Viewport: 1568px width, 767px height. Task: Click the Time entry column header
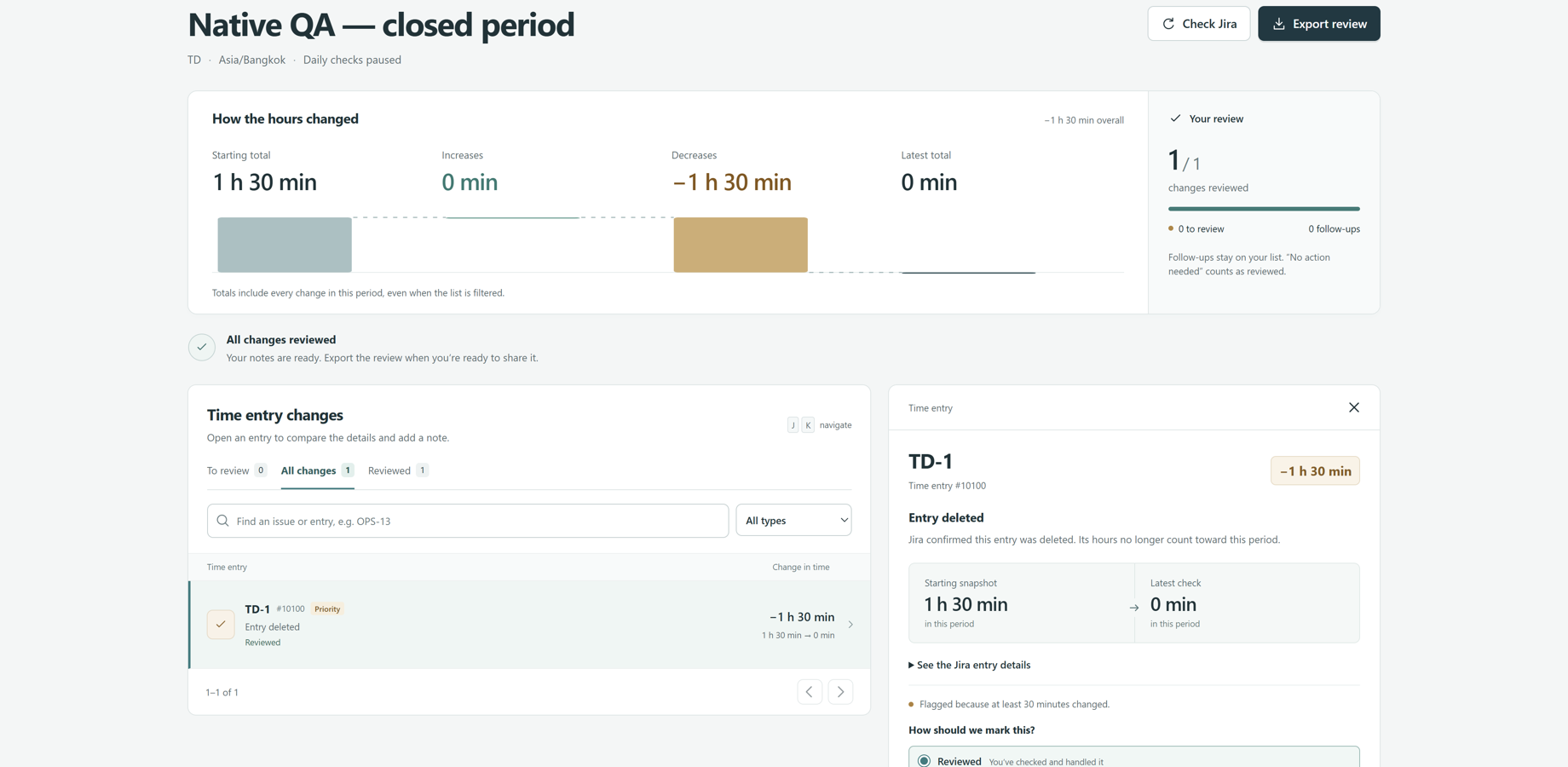(227, 567)
